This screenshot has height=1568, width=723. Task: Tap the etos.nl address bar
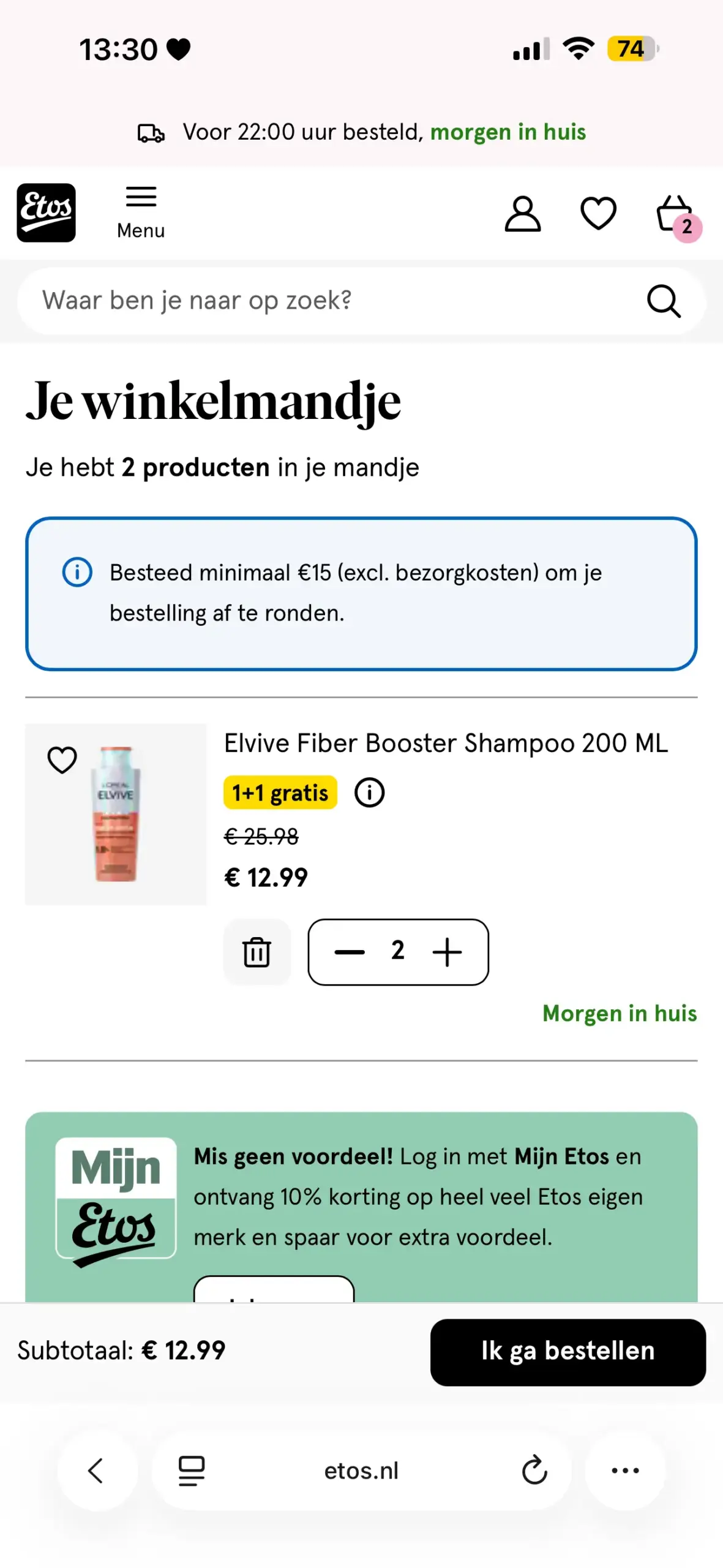tap(361, 1470)
